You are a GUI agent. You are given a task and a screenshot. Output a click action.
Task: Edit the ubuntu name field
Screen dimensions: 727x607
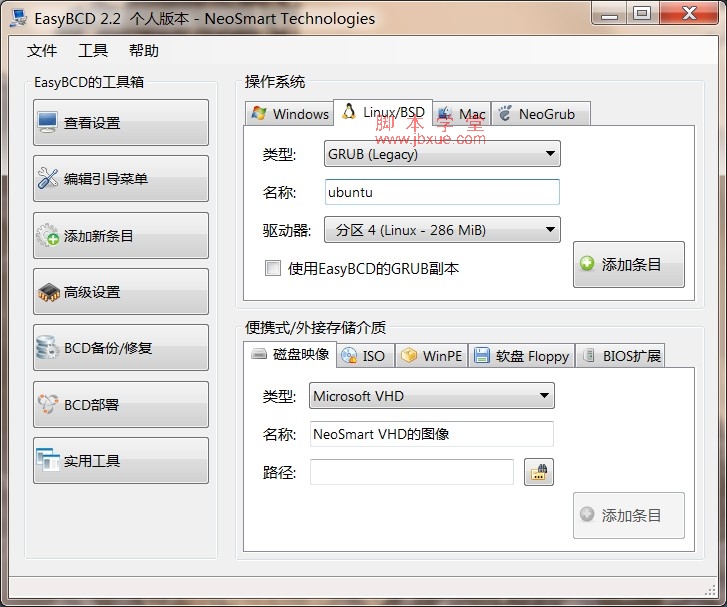[x=442, y=192]
